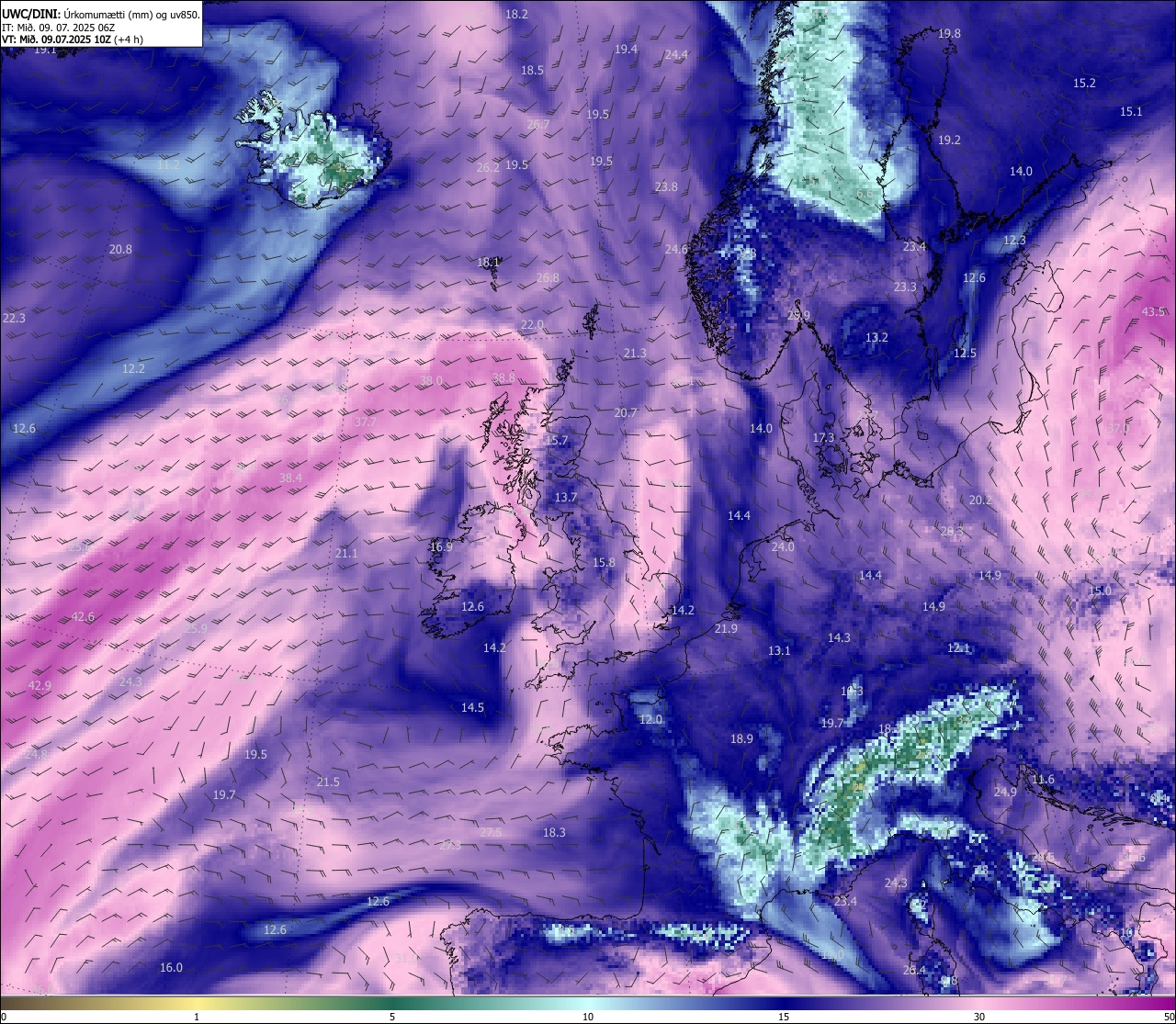Click the 12.0 value on the map
The width and height of the screenshot is (1176, 1024).
click(650, 719)
